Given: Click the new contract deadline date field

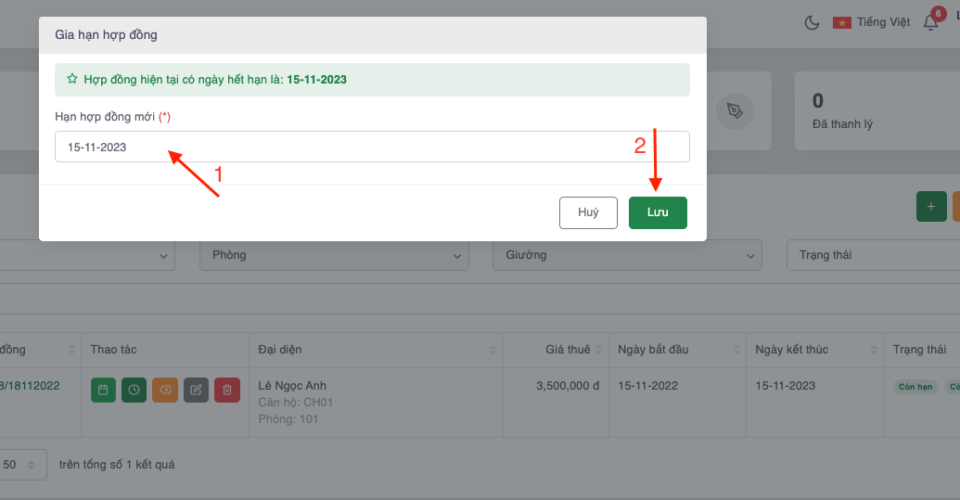Looking at the screenshot, I should (371, 147).
